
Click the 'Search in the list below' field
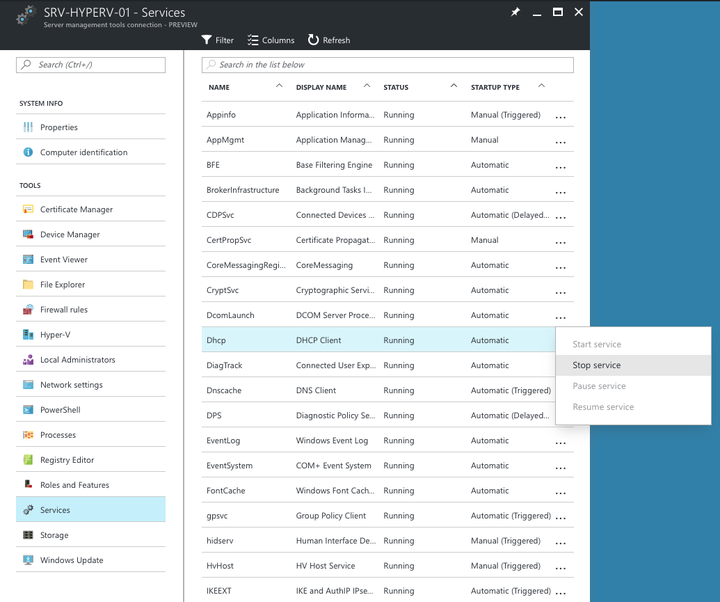(x=388, y=65)
